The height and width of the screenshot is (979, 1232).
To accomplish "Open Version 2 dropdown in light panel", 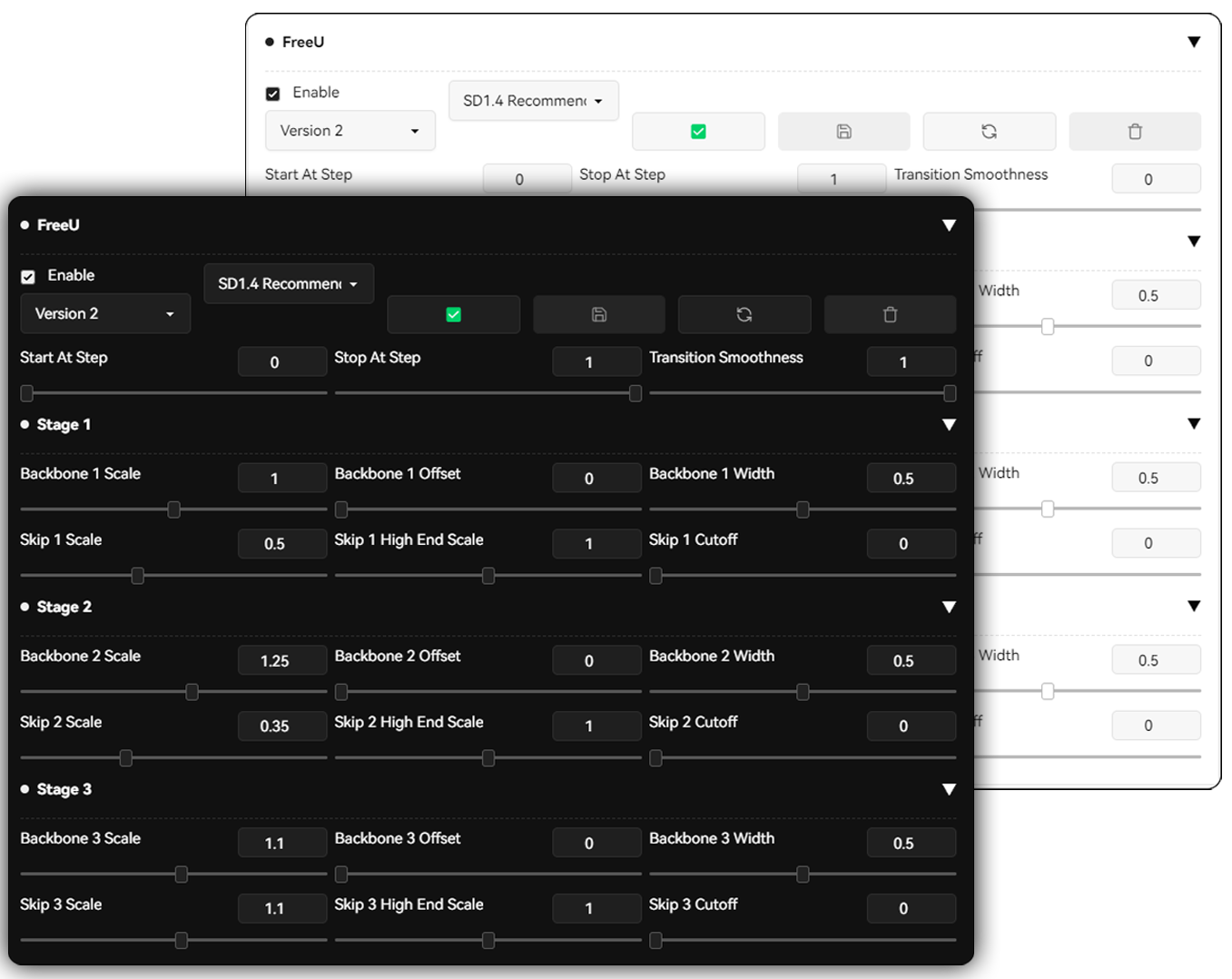I will click(x=350, y=131).
